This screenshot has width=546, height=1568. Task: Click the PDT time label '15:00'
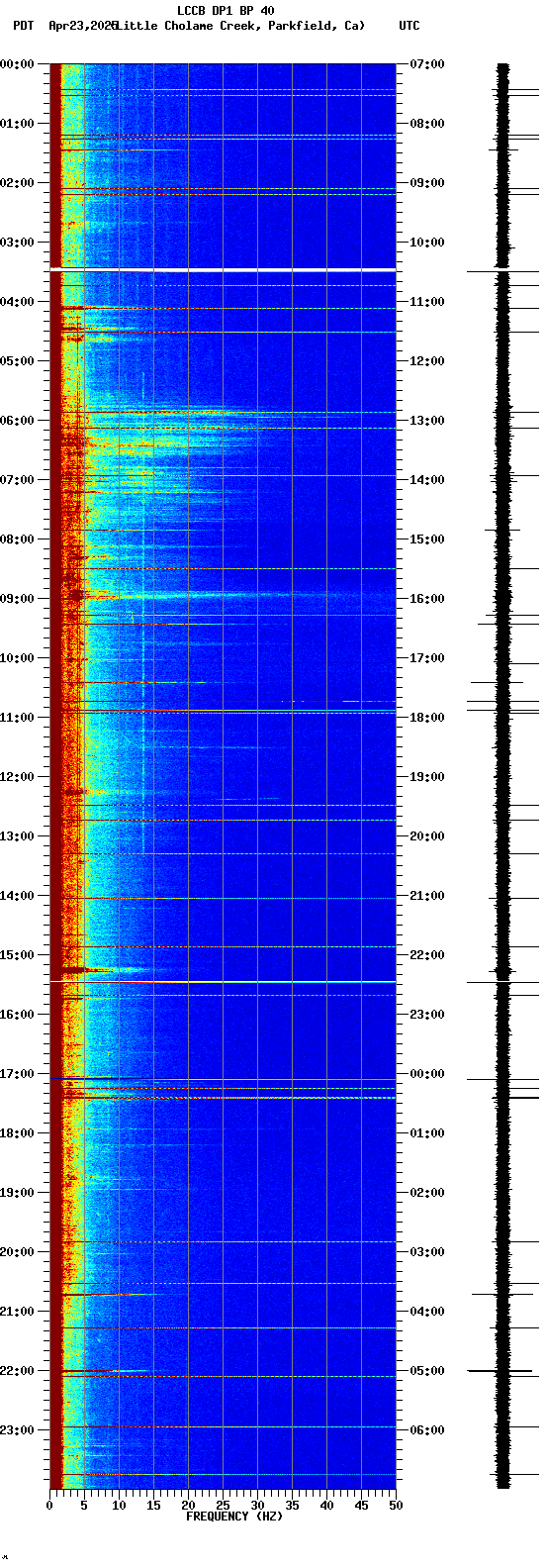(18, 955)
